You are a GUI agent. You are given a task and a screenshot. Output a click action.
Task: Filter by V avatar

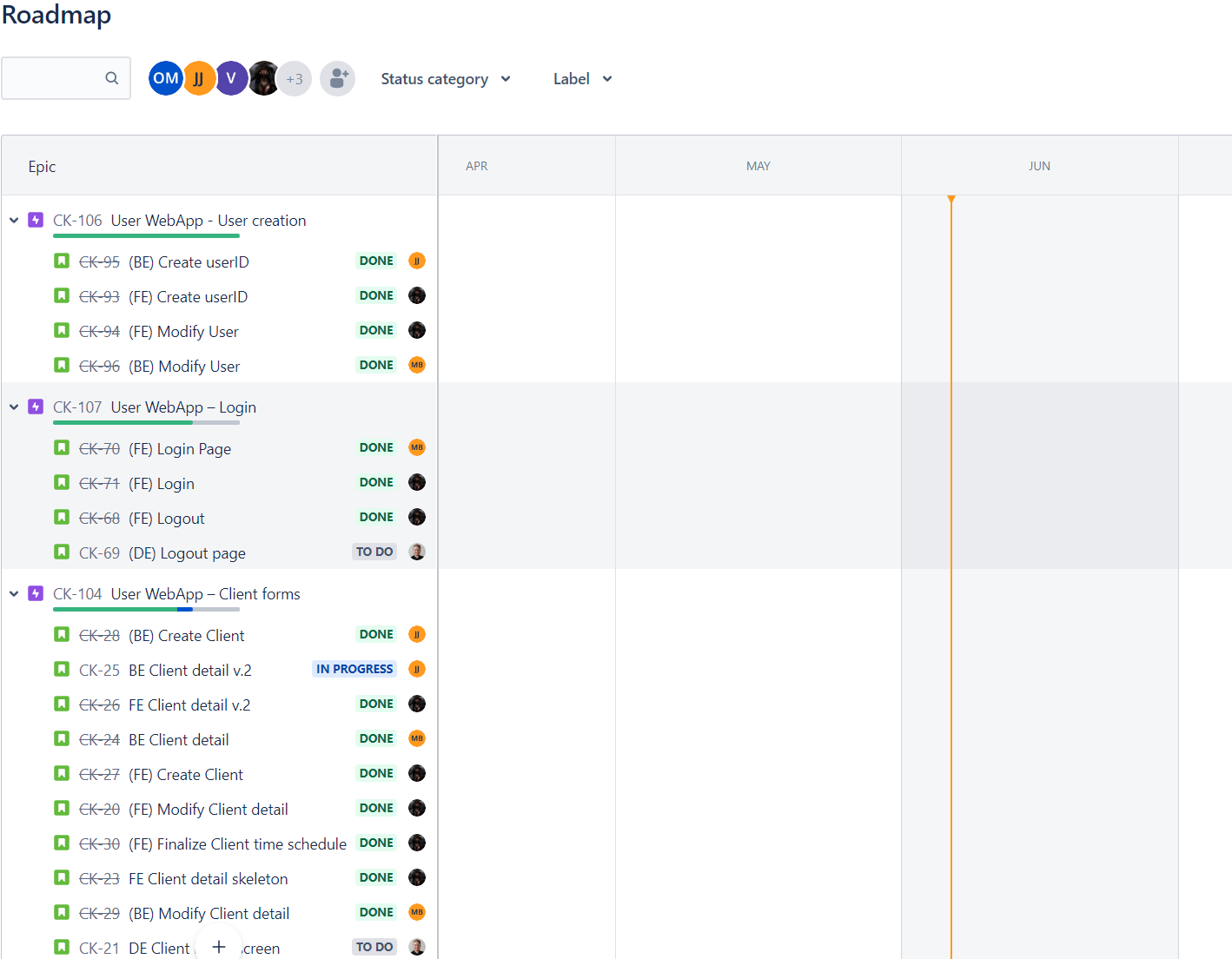(x=231, y=78)
